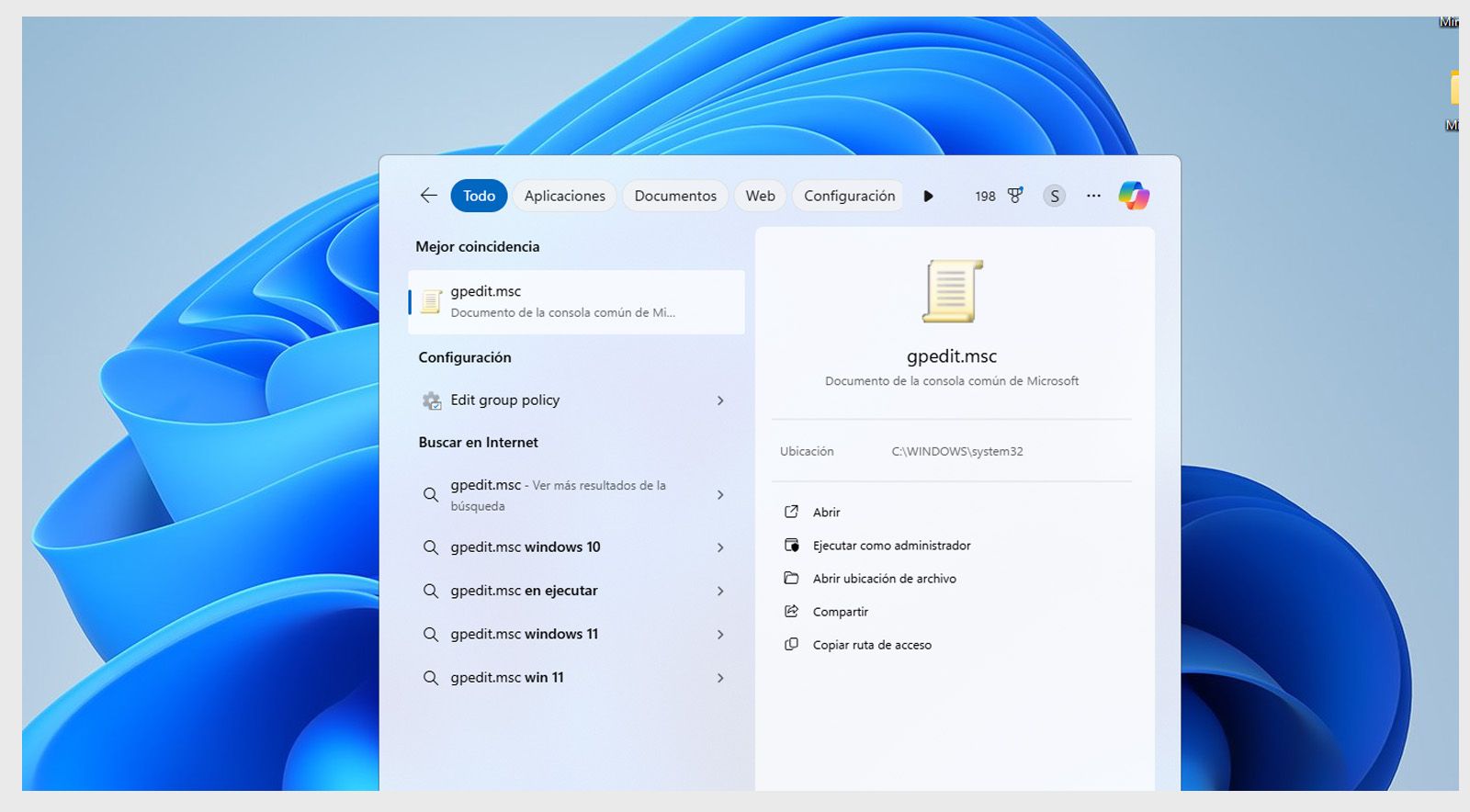Open the three-dot more options menu
The image size is (1470, 812).
click(1093, 196)
